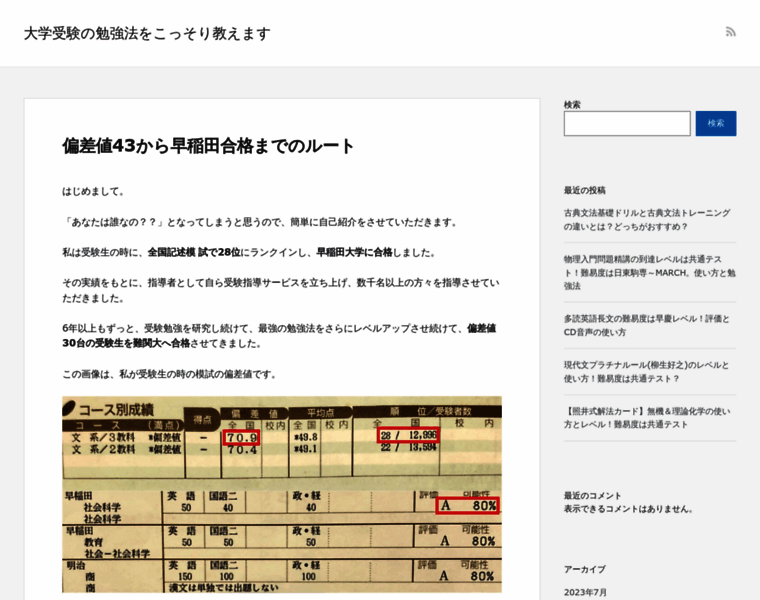
Task: Open post 古典文法基礎ドリルと古典文法トレーニング
Action: click(647, 220)
